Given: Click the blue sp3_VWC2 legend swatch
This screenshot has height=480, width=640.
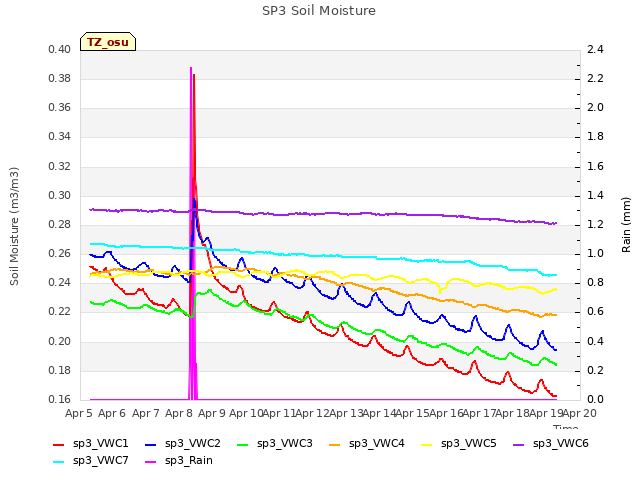Looking at the screenshot, I should [x=151, y=444].
